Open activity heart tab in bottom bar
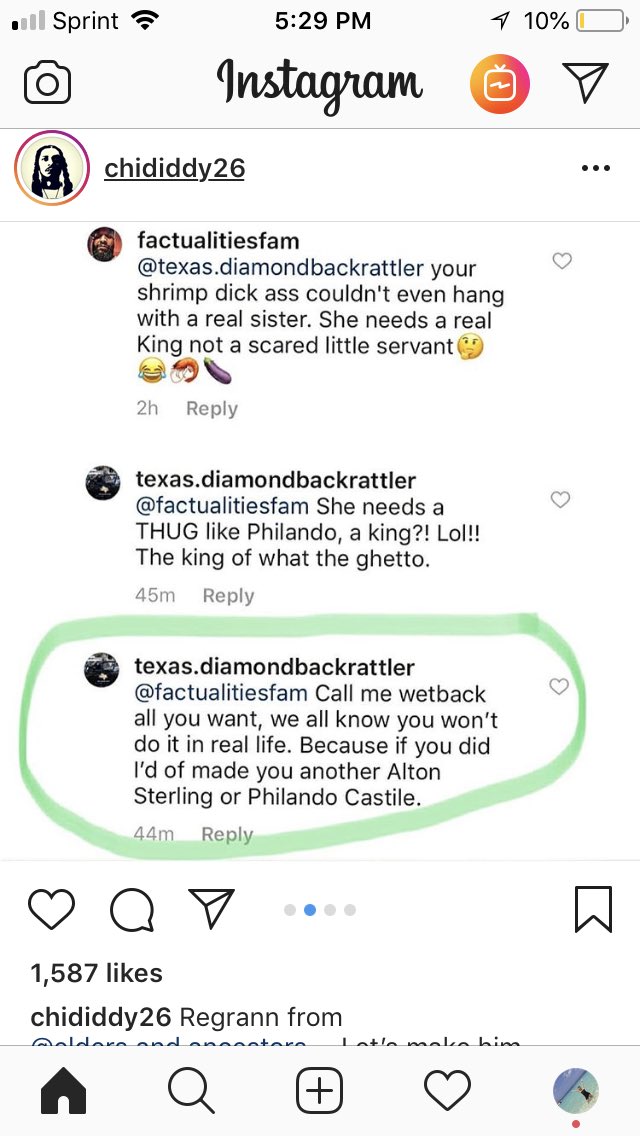Image resolution: width=640 pixels, height=1136 pixels. pos(447,1090)
